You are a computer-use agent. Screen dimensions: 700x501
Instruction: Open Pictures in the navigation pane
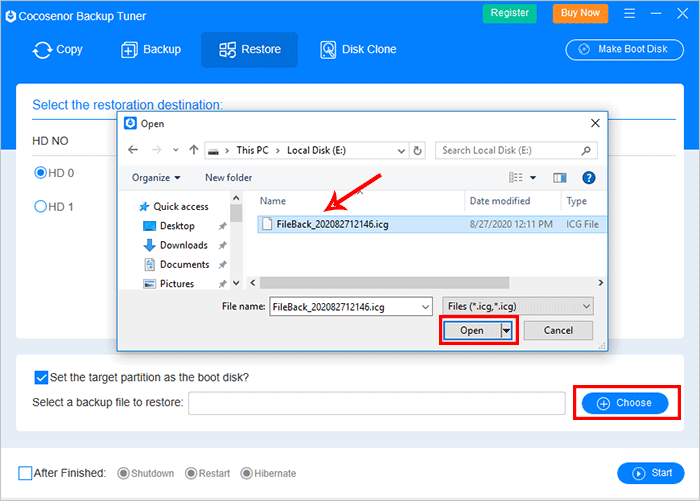pyautogui.click(x=168, y=284)
